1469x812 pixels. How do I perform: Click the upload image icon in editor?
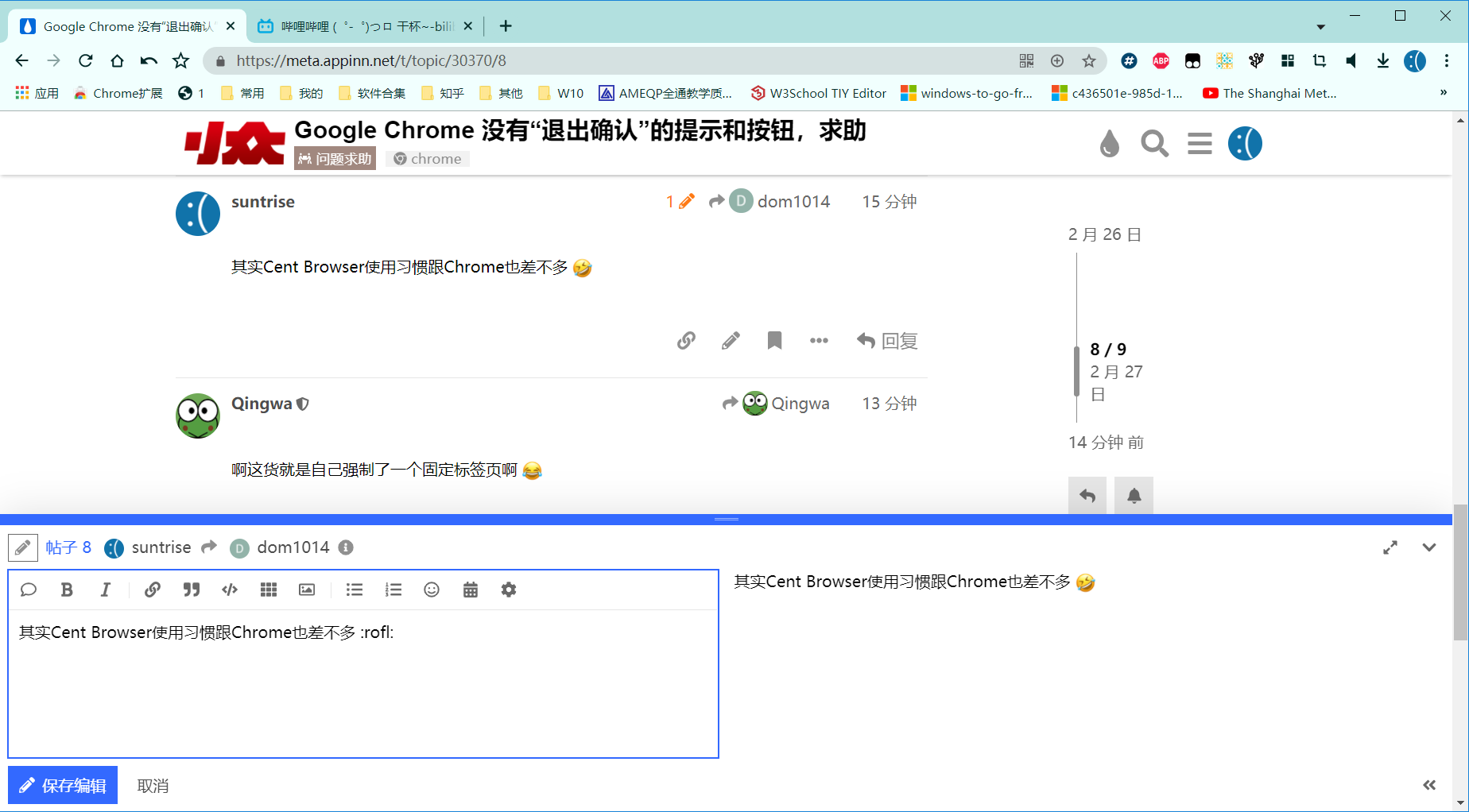[x=307, y=590]
